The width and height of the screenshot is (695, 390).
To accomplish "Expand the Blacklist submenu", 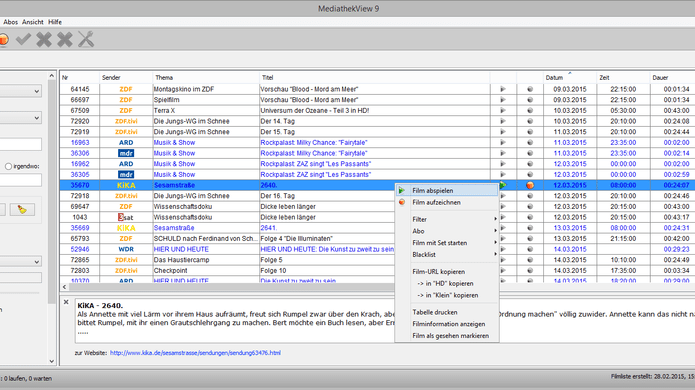I will pos(447,255).
